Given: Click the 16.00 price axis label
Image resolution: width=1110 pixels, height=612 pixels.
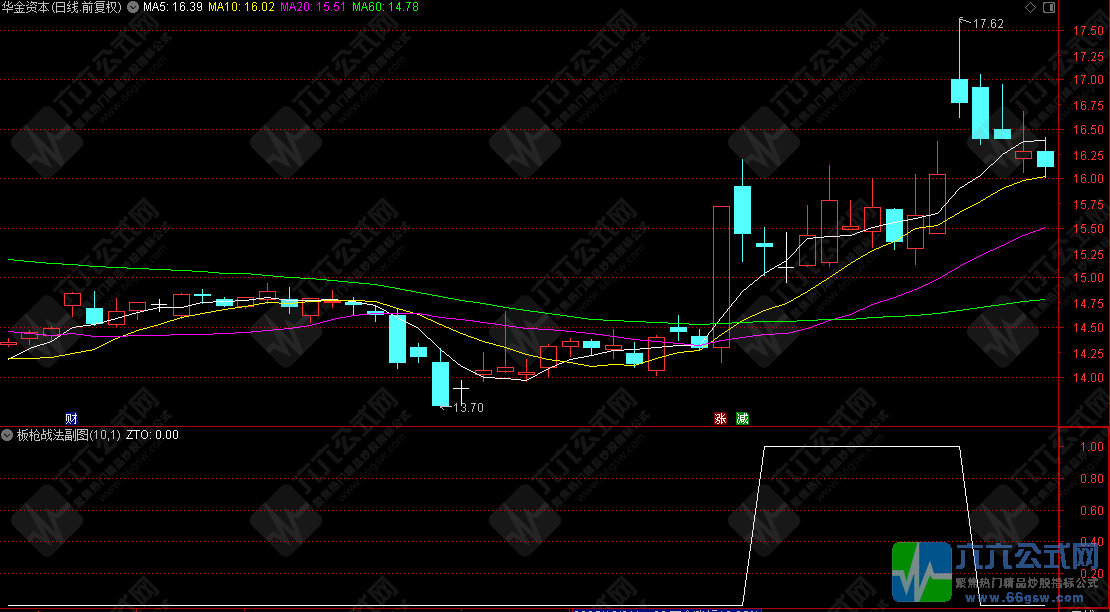Looking at the screenshot, I should click(x=1089, y=179).
